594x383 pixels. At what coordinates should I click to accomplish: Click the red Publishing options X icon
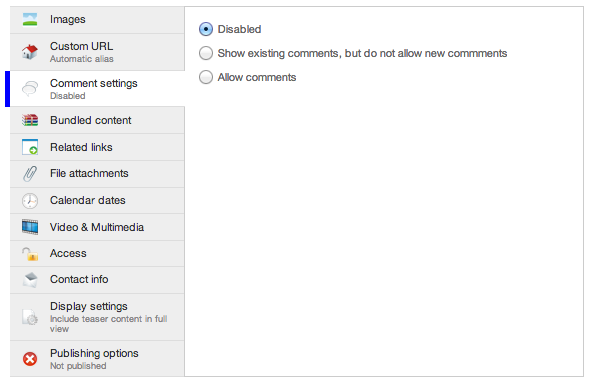point(30,359)
